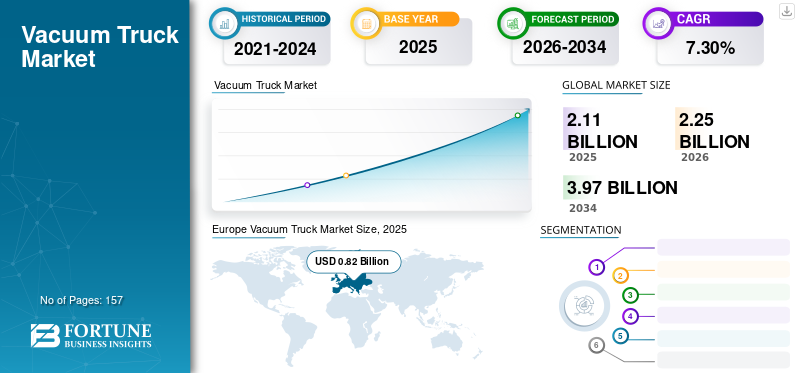Viewport: 800px width, 373px height.
Task: Click the segmentation pie chart center icon
Action: click(x=584, y=306)
